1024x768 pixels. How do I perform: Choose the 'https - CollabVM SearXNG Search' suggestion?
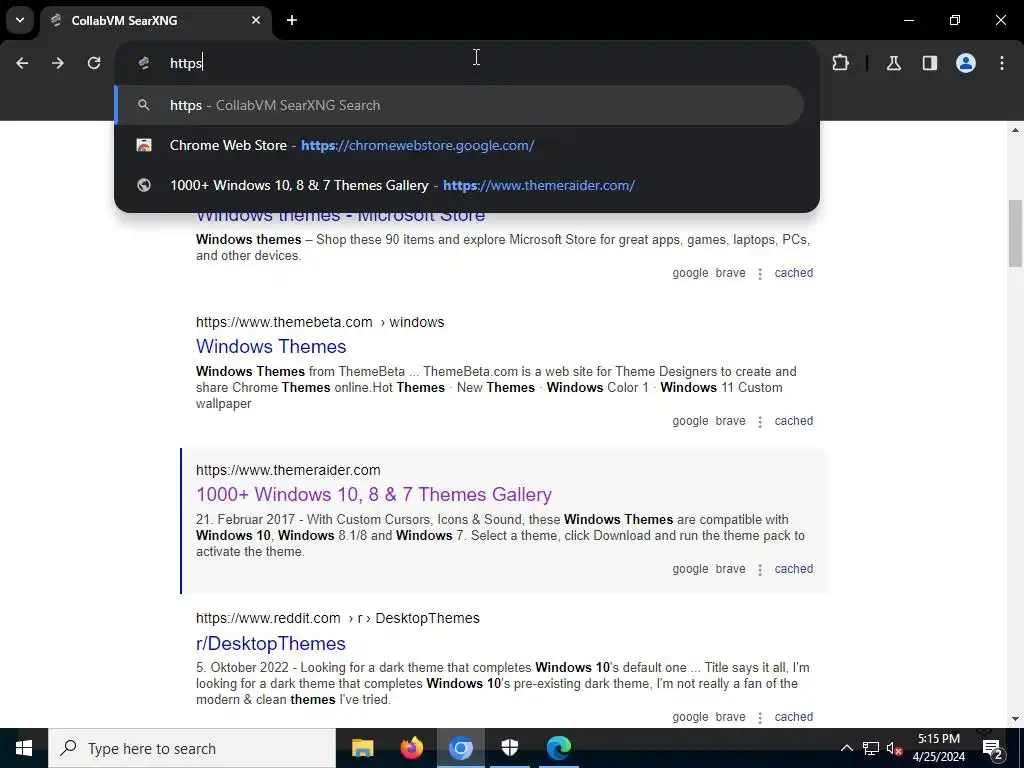point(460,105)
